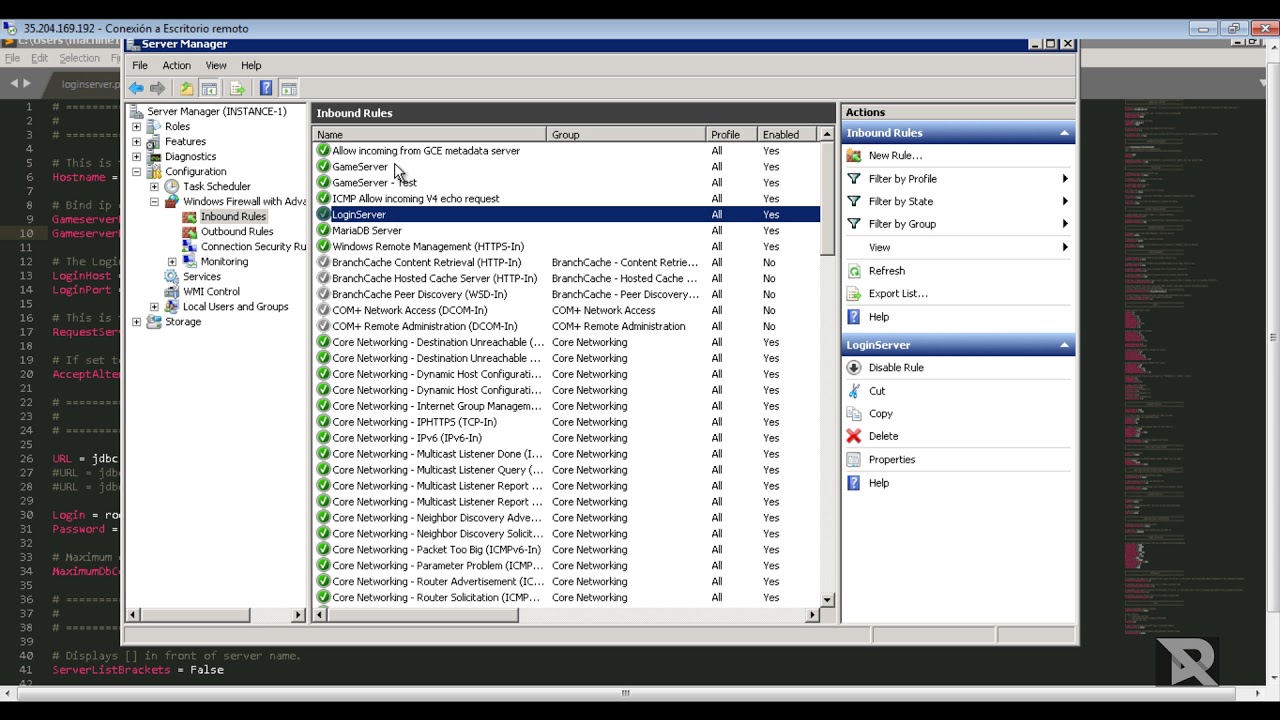
Task: Click Help under LoginServer actions
Action: pos(878,482)
